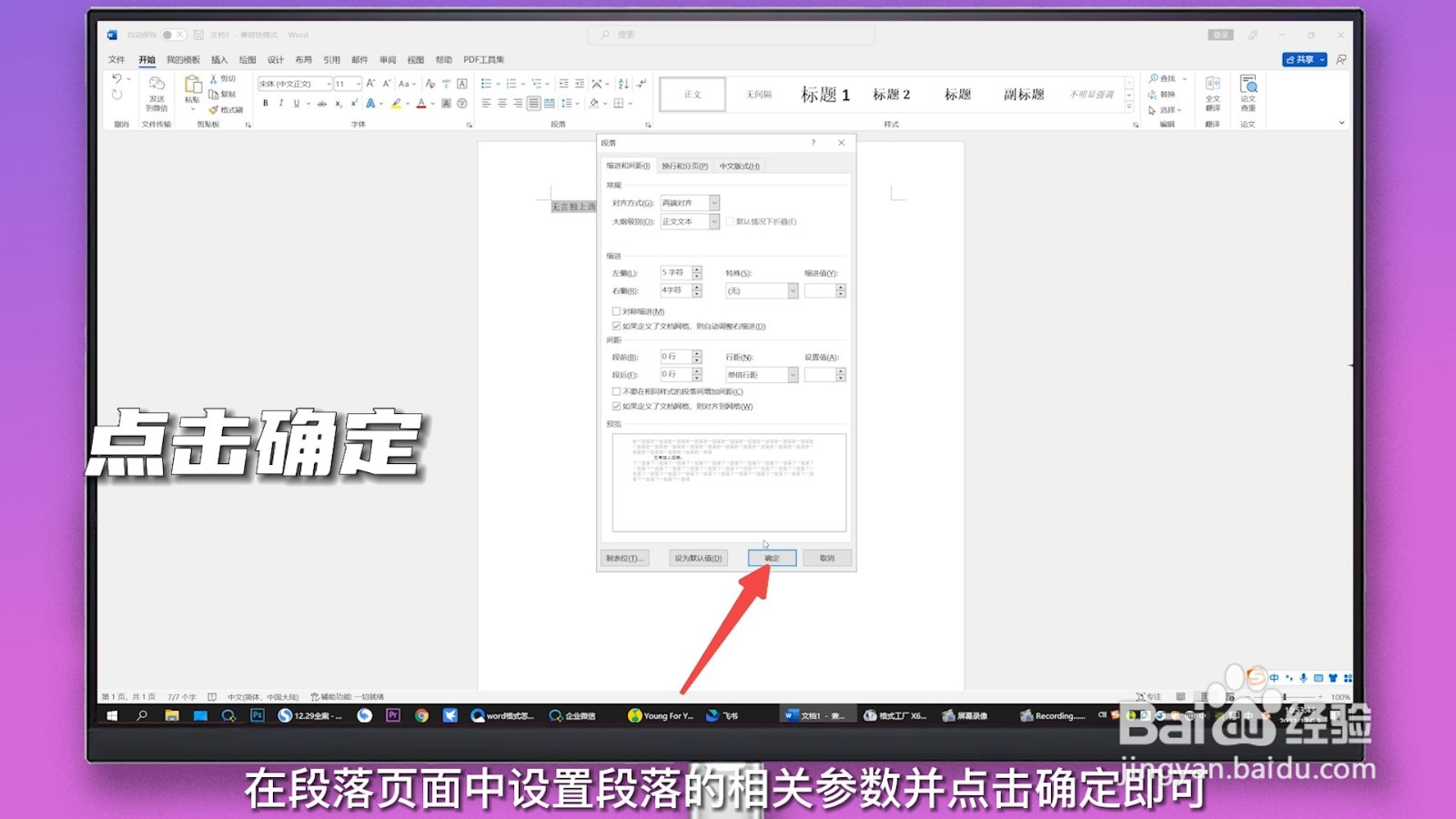Click the left indent value field

(x=676, y=273)
